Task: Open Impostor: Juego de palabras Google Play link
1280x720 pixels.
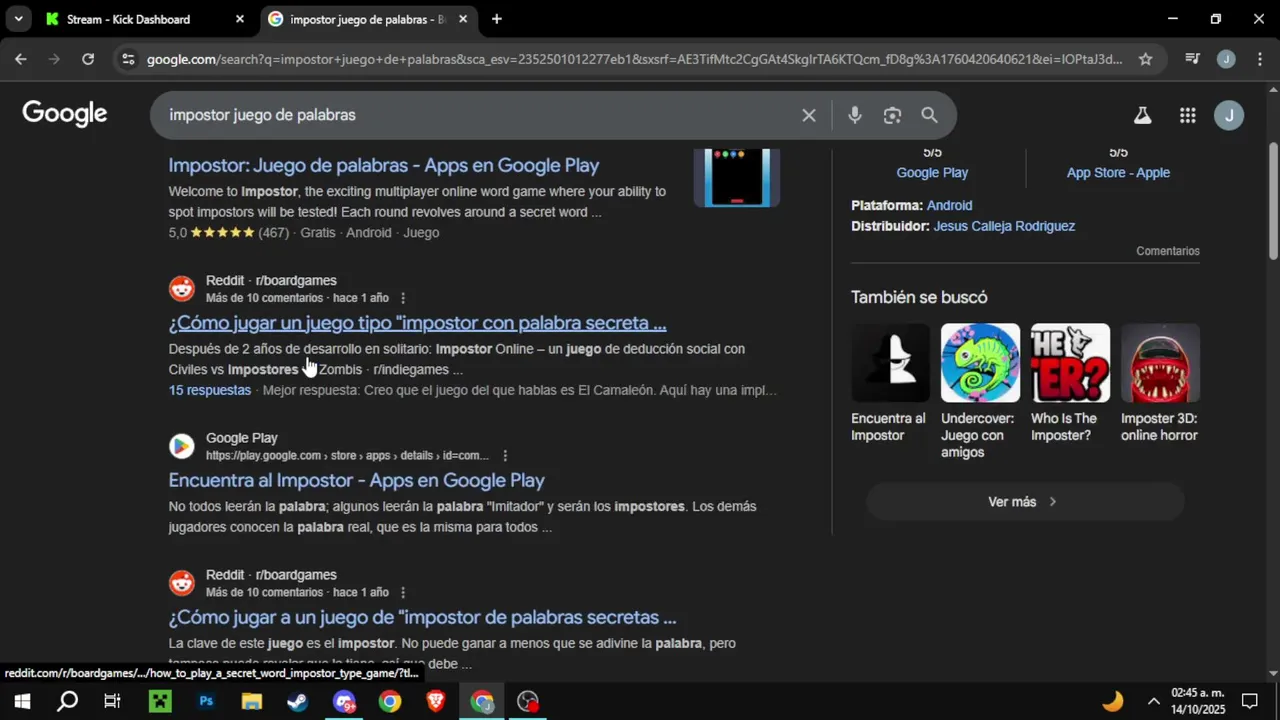Action: point(384,166)
